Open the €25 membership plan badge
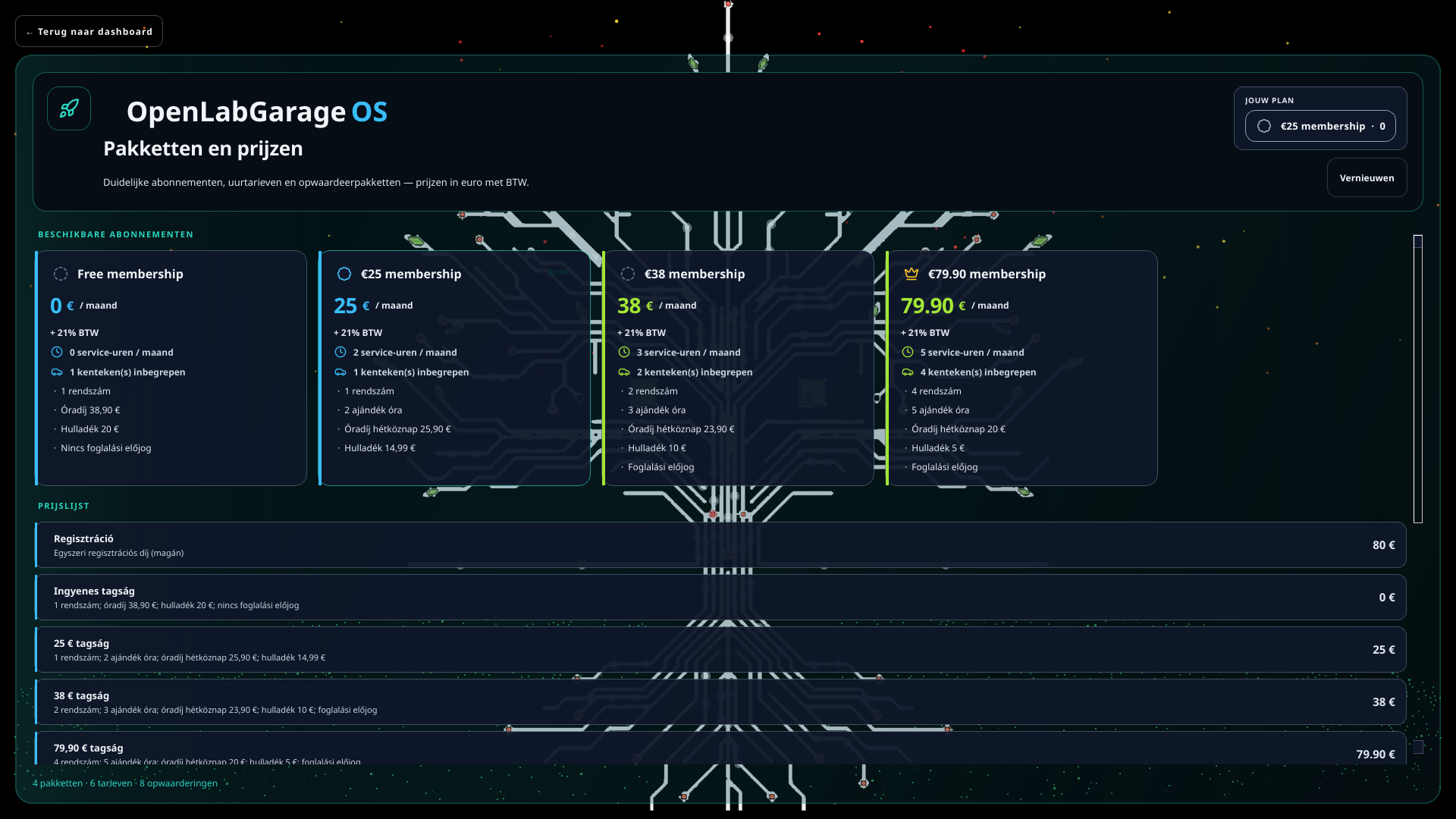This screenshot has width=1456, height=819. [1320, 126]
